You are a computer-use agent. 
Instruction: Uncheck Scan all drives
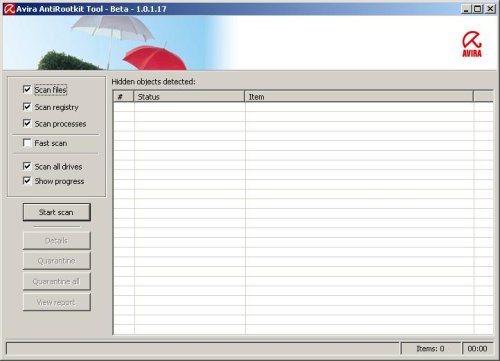point(27,166)
